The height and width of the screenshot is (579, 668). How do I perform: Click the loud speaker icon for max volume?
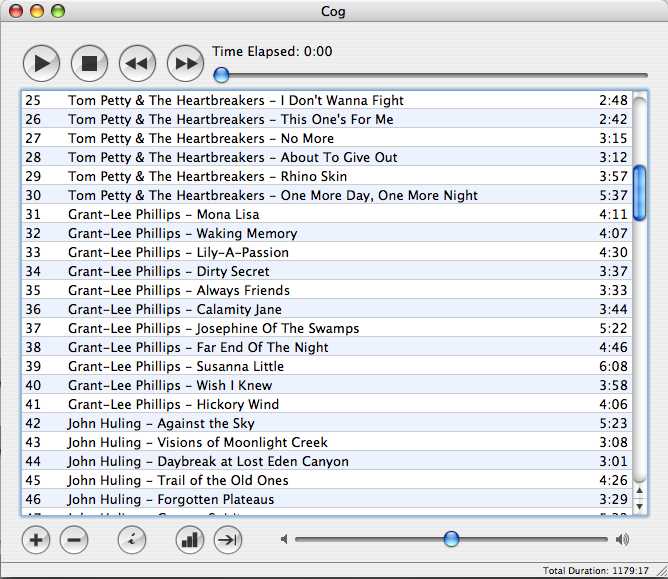click(622, 540)
